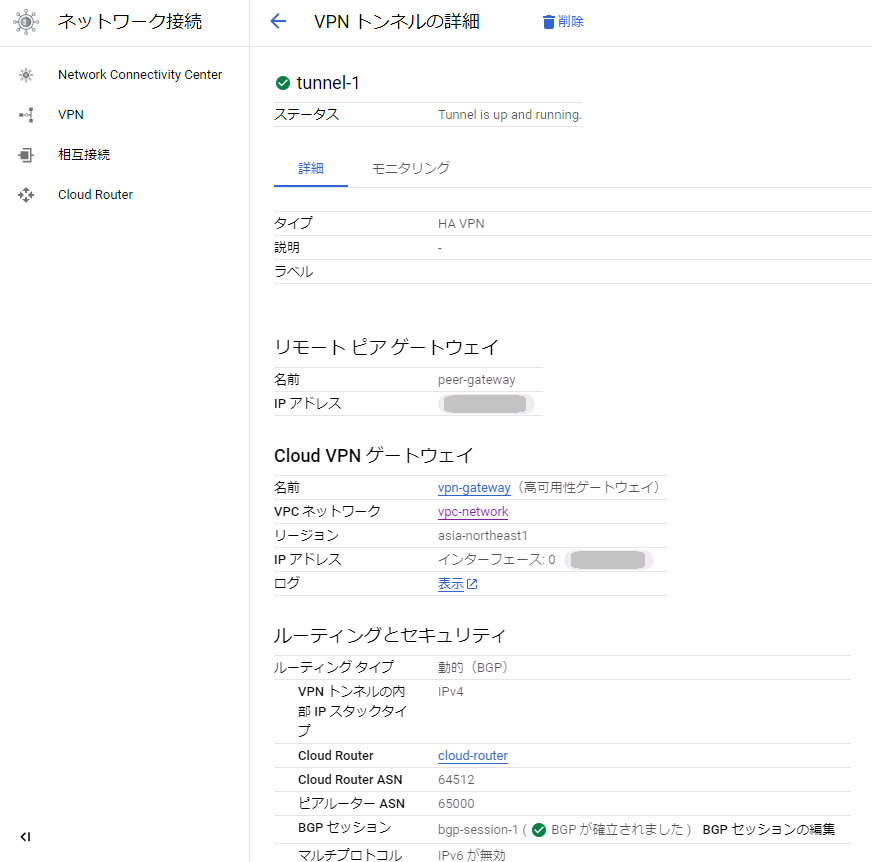Open the vpn-gateway link
This screenshot has width=872, height=862.
(474, 488)
